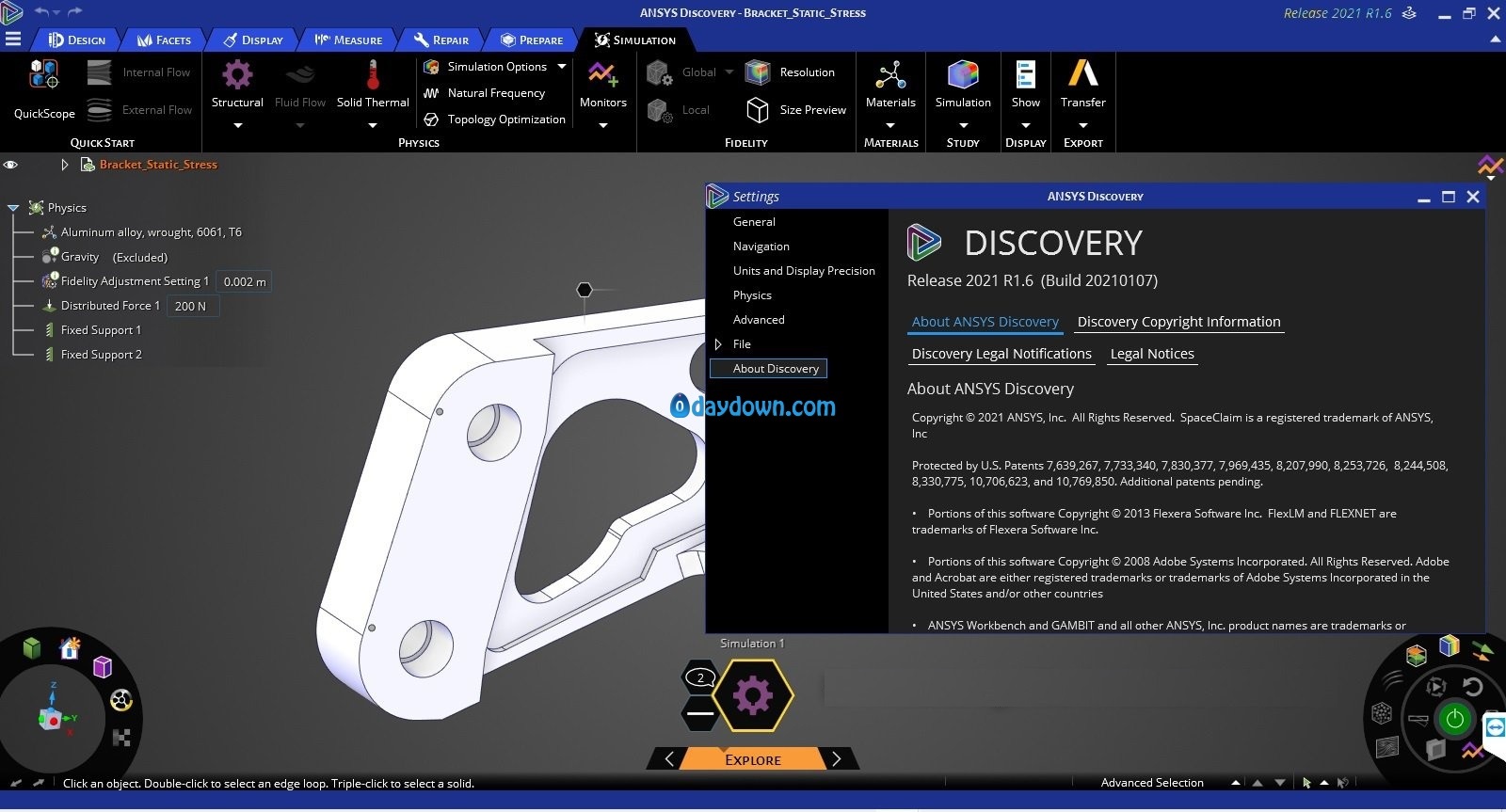Select the Internal Flow quick start
The height and width of the screenshot is (812, 1506).
click(x=138, y=72)
